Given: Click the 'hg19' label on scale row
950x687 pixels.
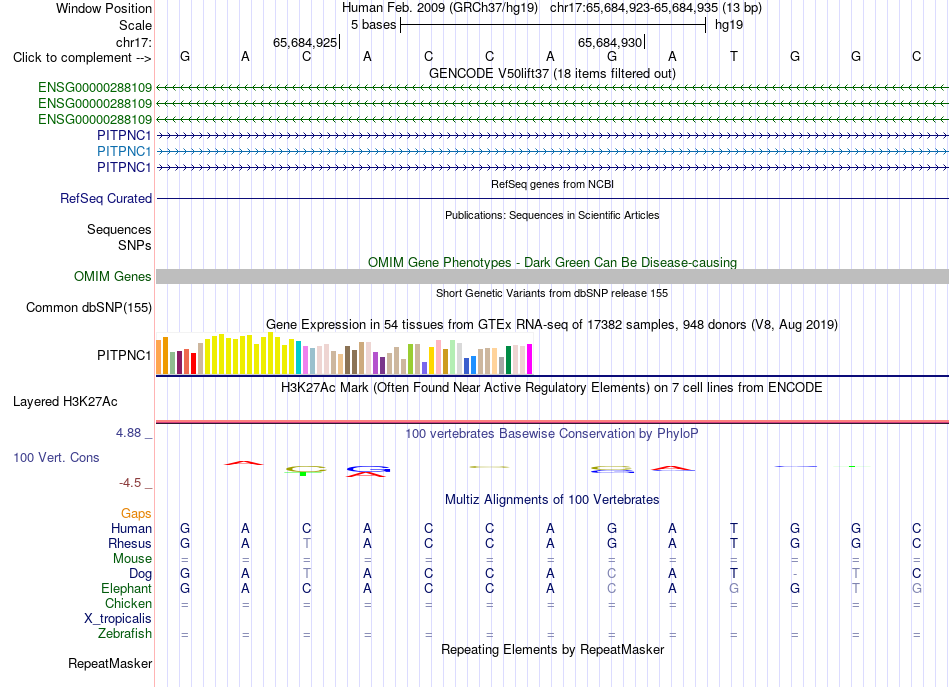Looking at the screenshot, I should tap(729, 25).
